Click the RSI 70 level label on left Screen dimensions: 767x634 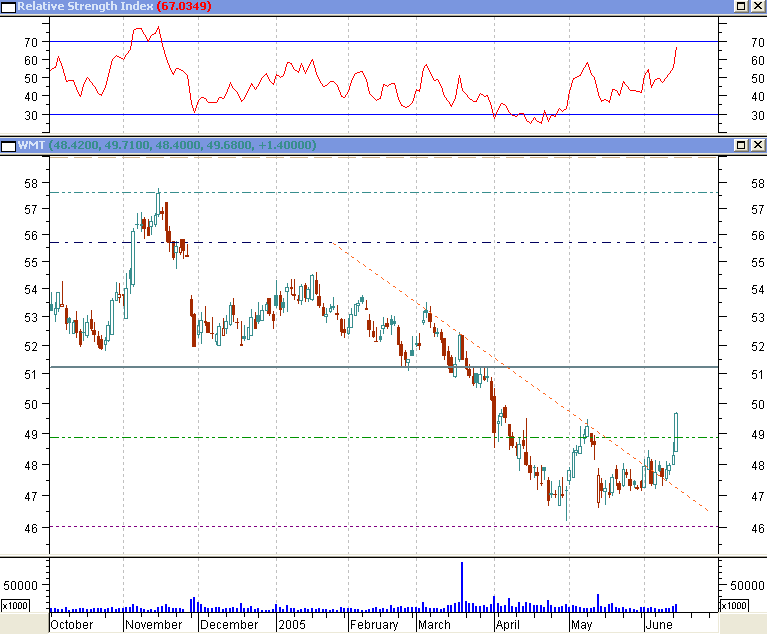[x=31, y=43]
